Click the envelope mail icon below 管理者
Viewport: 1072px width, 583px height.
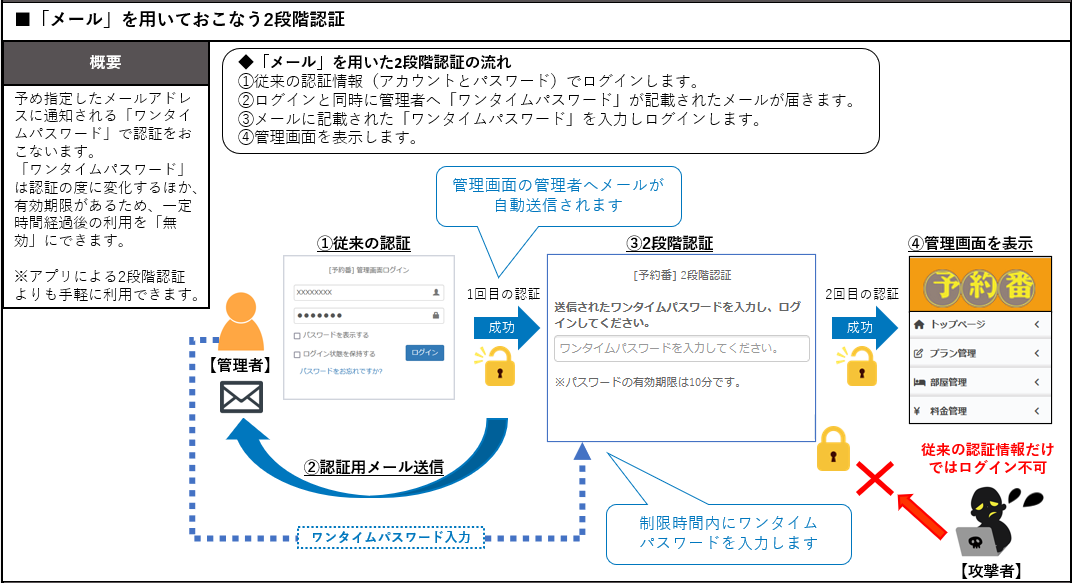click(241, 397)
